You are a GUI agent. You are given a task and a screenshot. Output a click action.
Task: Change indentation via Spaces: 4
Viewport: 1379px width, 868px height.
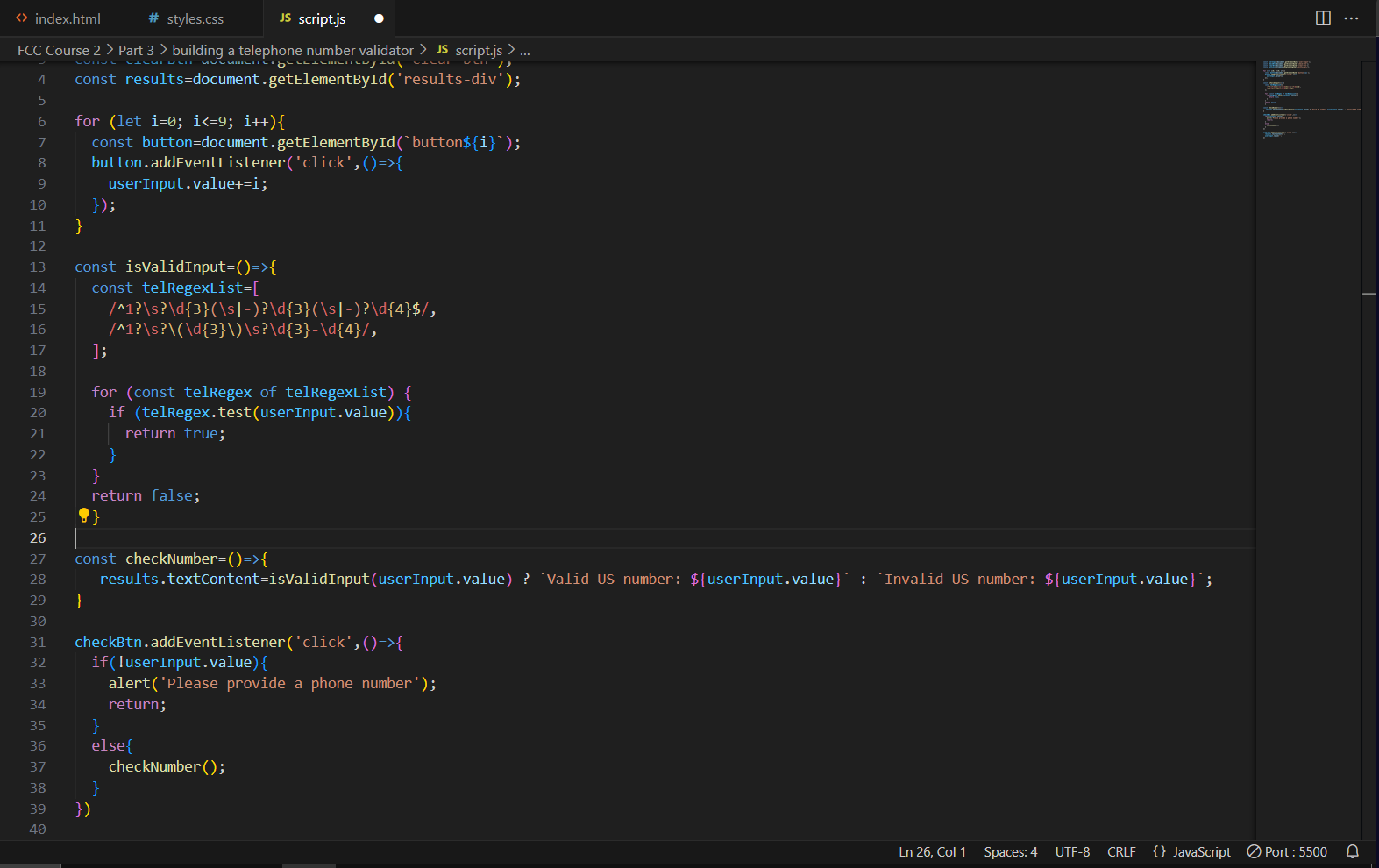click(1010, 851)
